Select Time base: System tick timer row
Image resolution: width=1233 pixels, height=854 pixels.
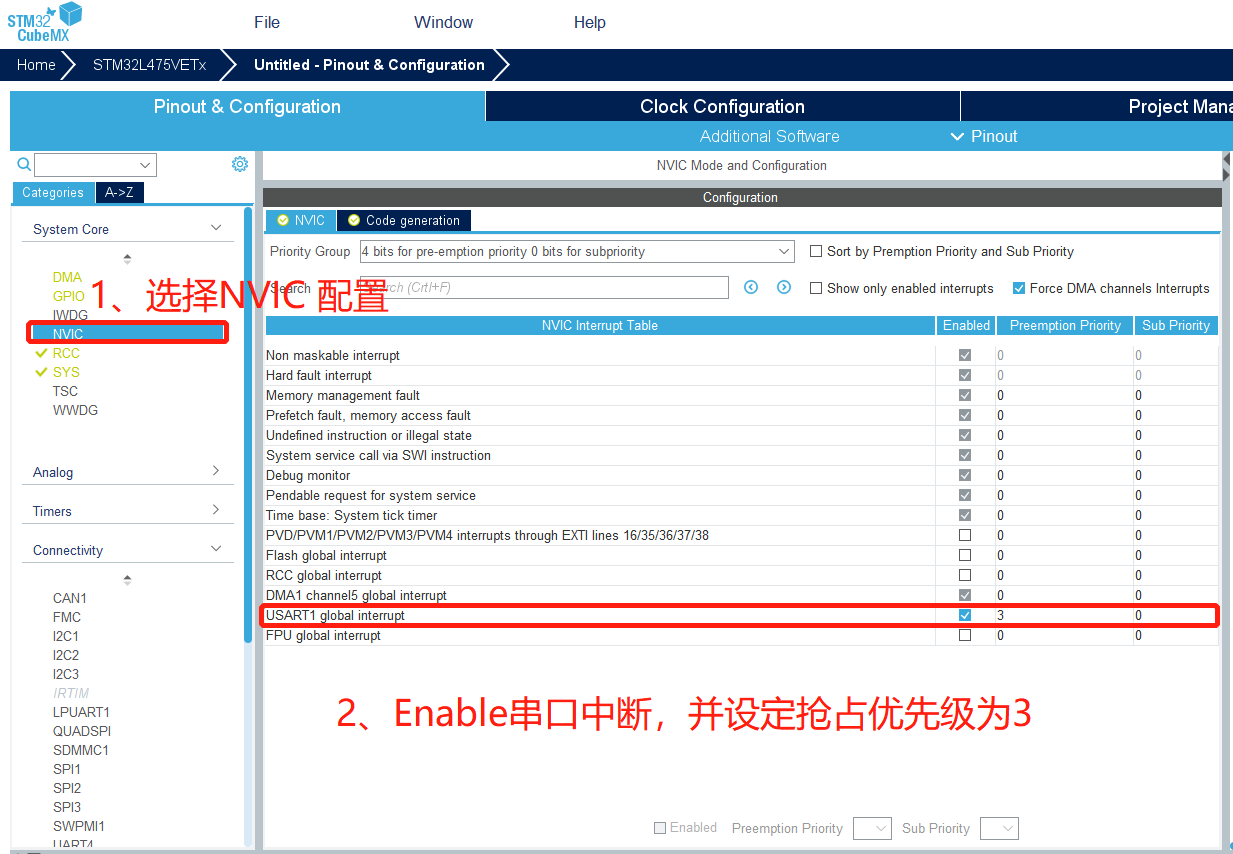pos(741,515)
